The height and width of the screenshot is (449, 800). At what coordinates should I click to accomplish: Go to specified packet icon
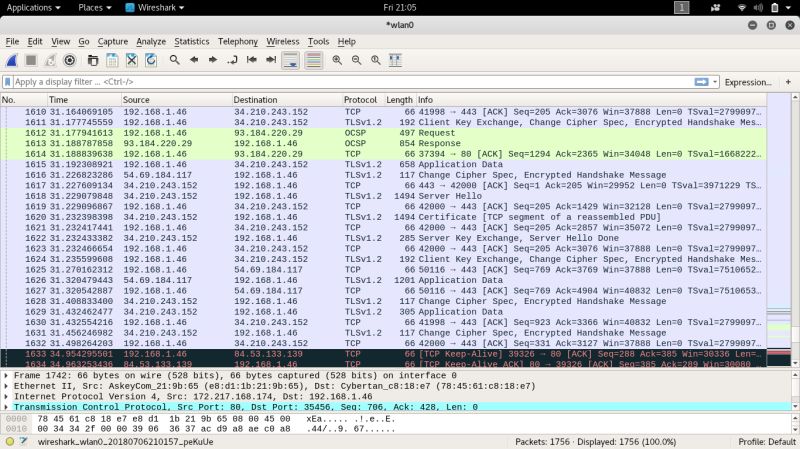[x=232, y=60]
